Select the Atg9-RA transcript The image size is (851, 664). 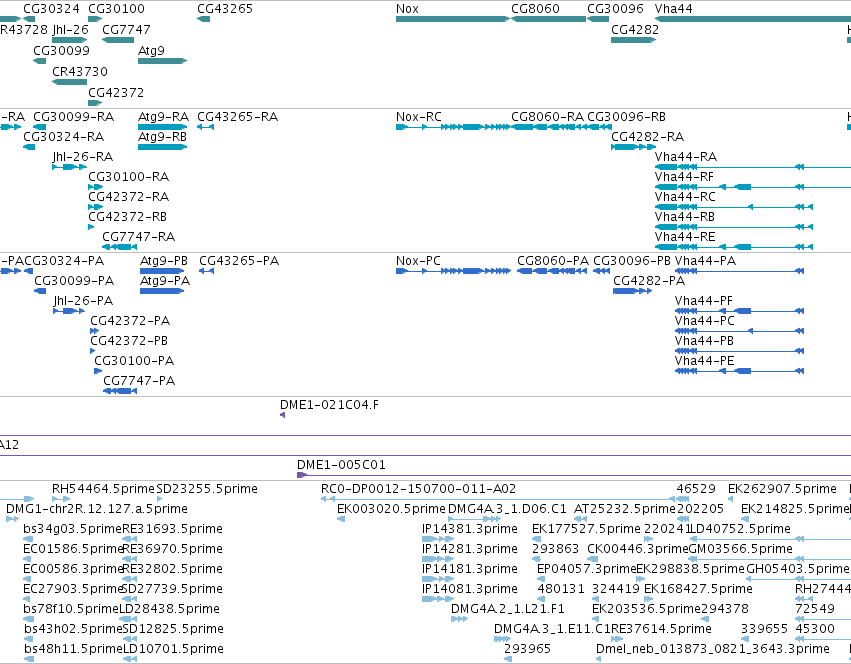click(x=162, y=127)
